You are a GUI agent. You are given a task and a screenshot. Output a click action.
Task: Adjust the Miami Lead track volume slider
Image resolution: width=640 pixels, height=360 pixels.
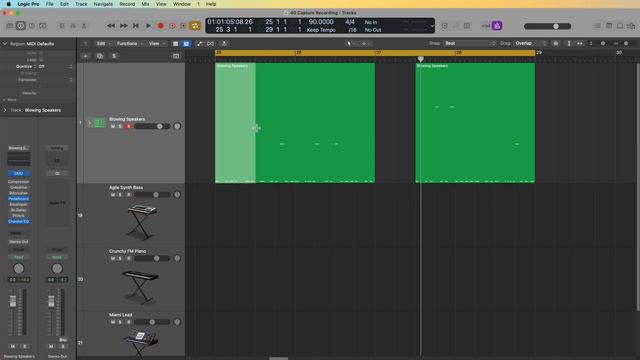152,322
